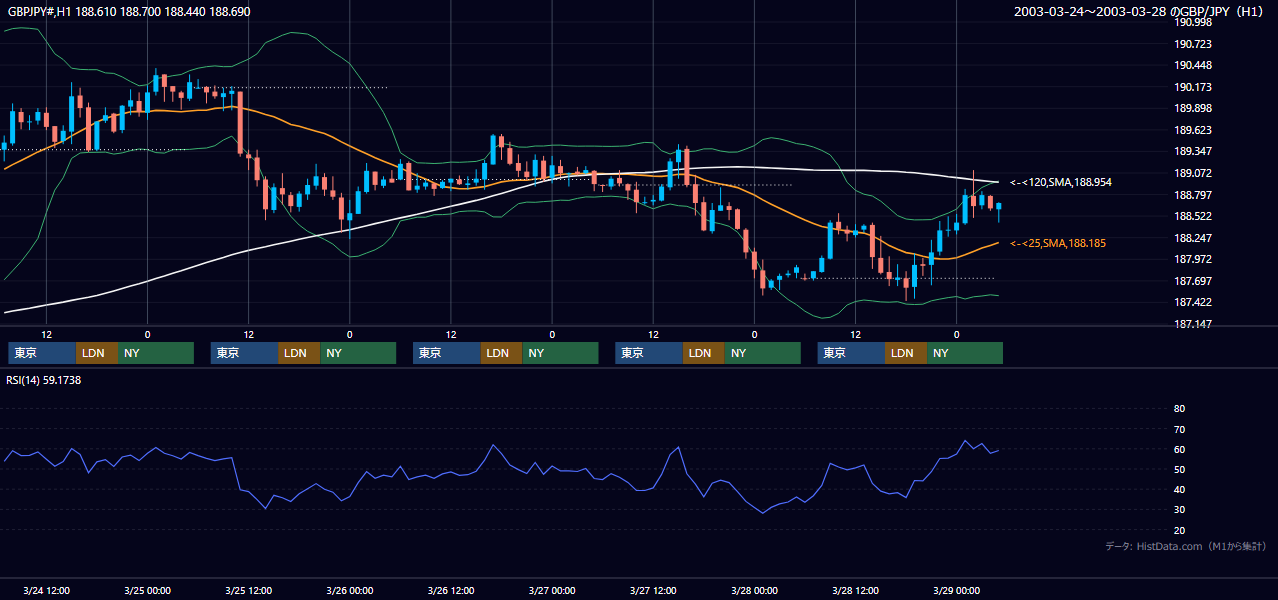Click the 東京 block in the first session bar
The height and width of the screenshot is (600, 1278).
(42, 353)
